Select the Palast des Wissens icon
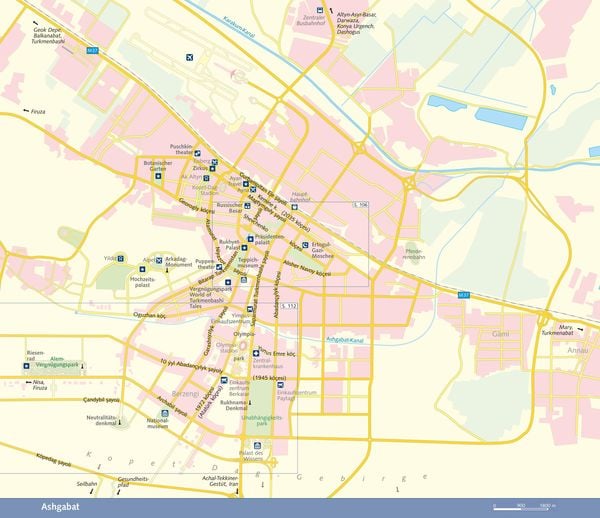 [x=257, y=445]
